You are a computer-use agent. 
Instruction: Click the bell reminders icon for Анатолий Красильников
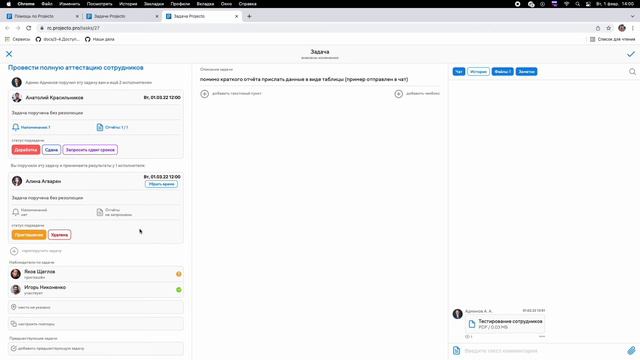[16, 127]
